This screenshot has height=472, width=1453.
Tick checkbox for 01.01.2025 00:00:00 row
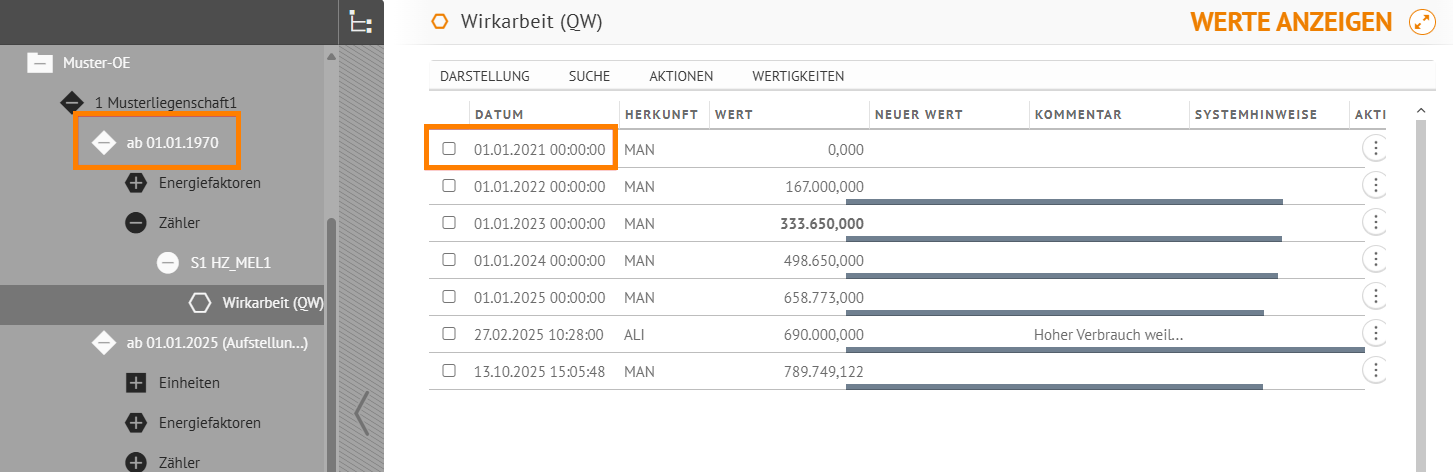click(449, 297)
